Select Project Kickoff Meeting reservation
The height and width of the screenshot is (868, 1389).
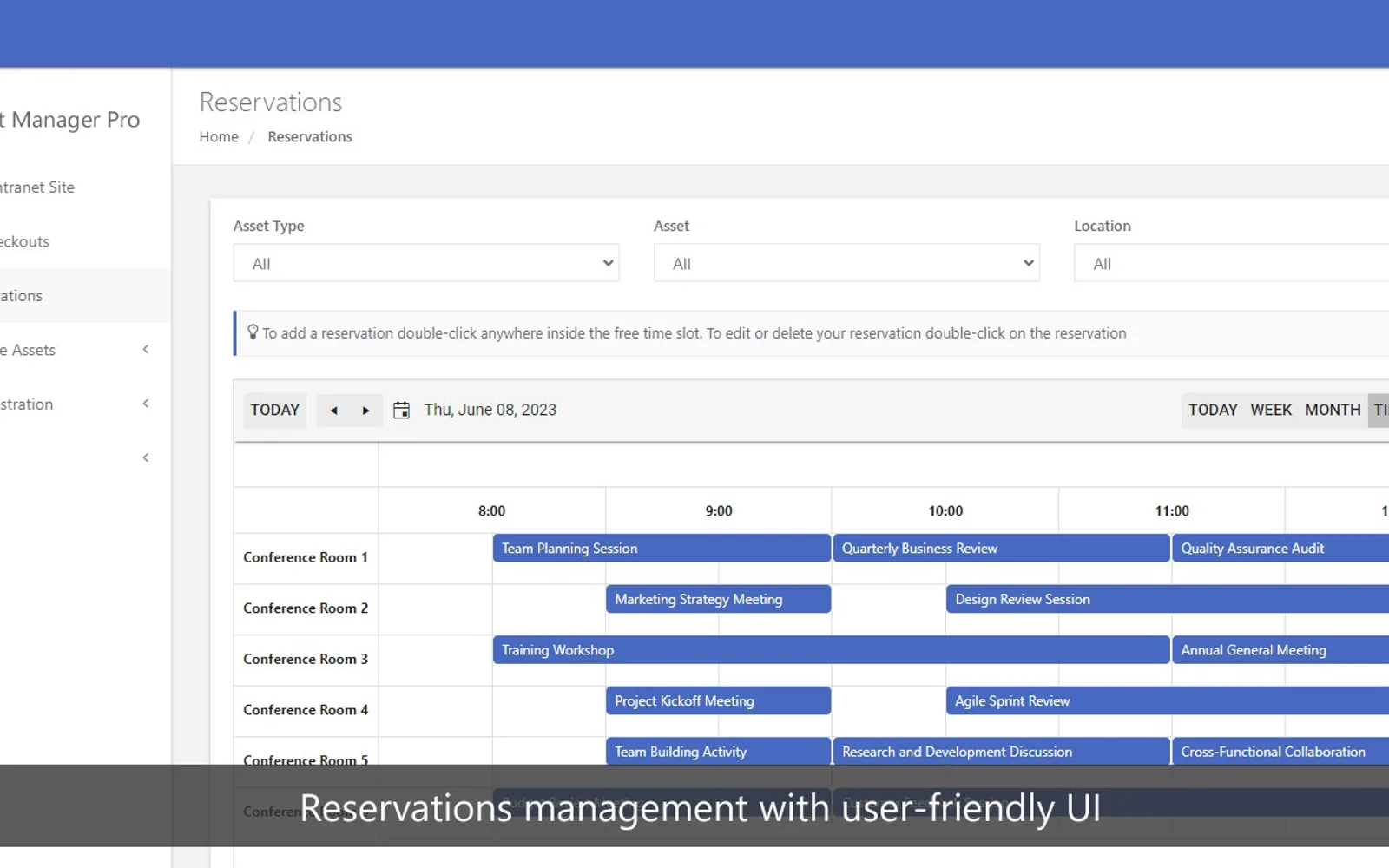pos(718,700)
